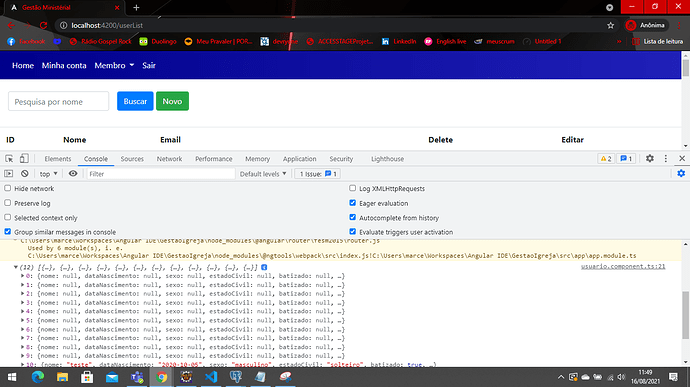Create live expression eye icon

point(73,174)
